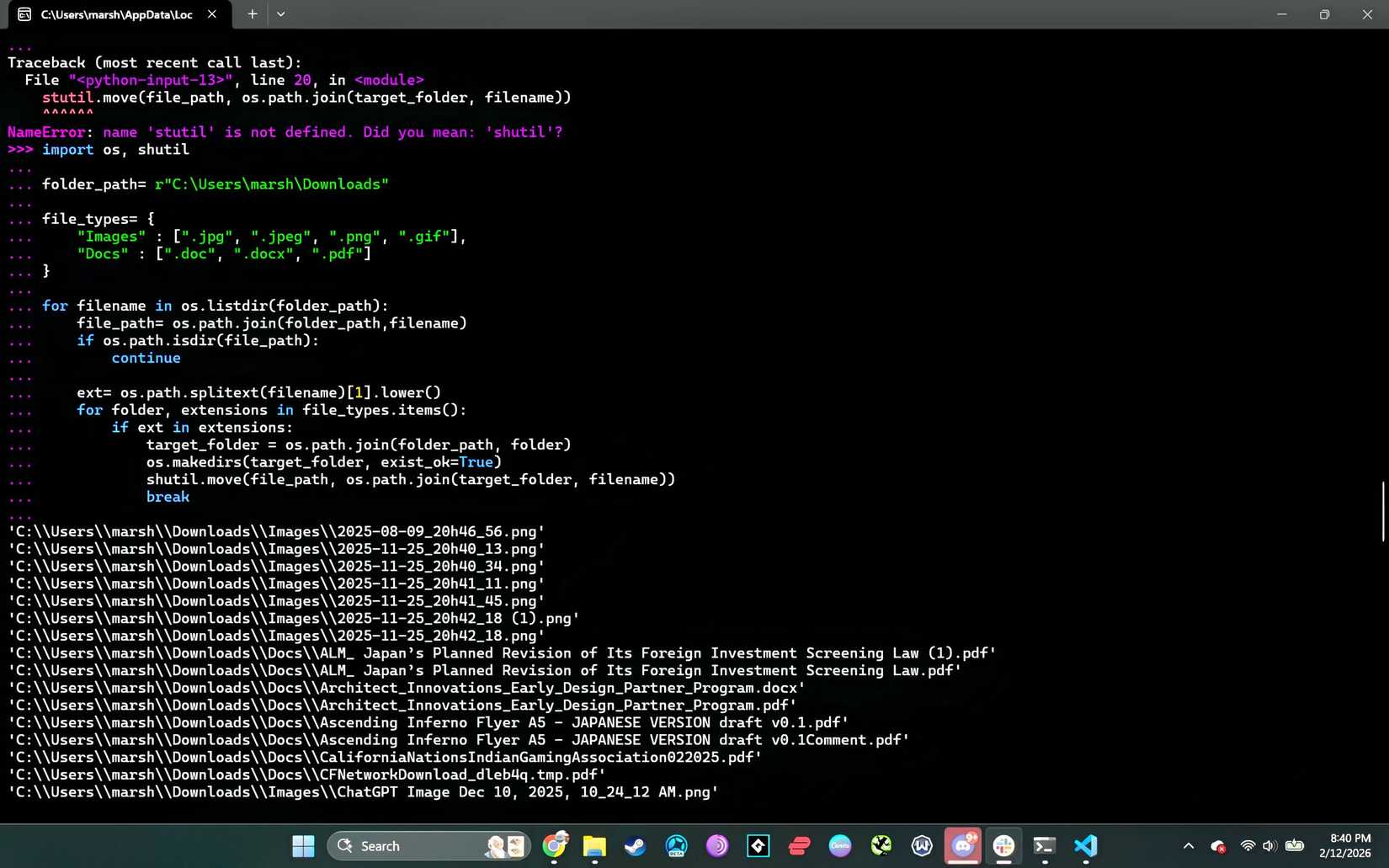Launch Google Chrome from the taskbar
The height and width of the screenshot is (868, 1389).
coord(555,846)
